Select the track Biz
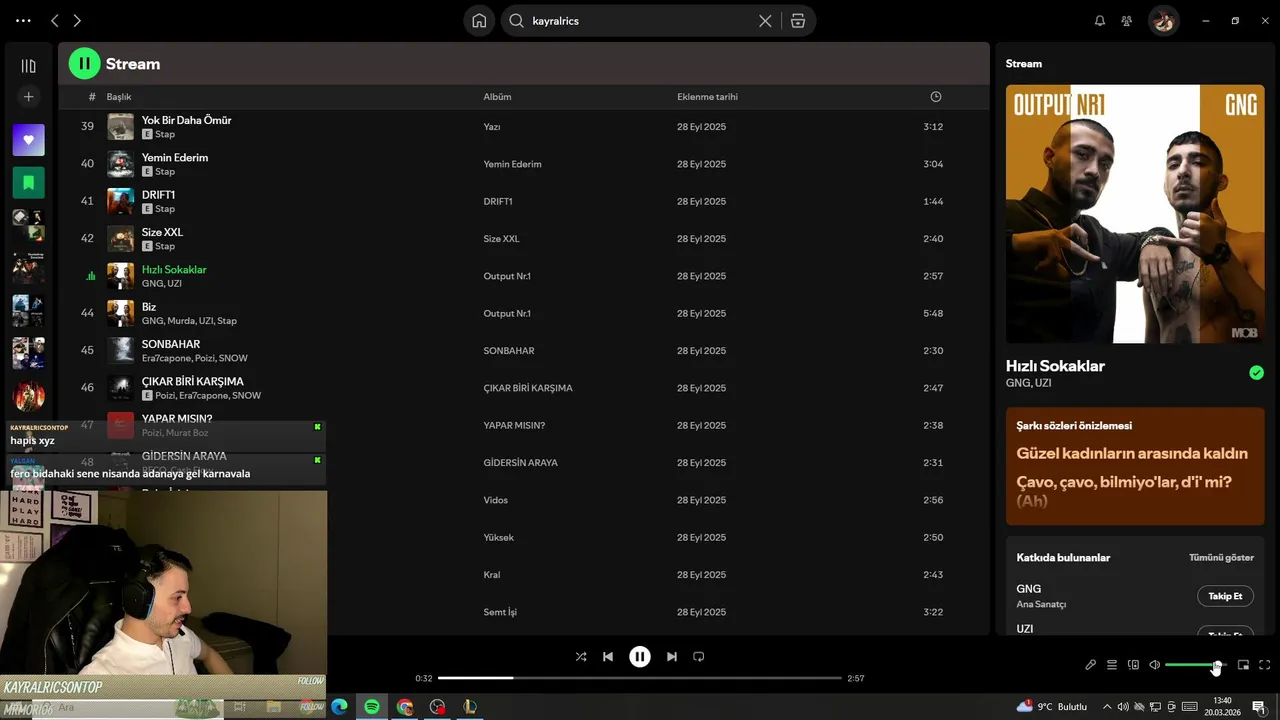The width and height of the screenshot is (1280, 720). pyautogui.click(x=149, y=307)
